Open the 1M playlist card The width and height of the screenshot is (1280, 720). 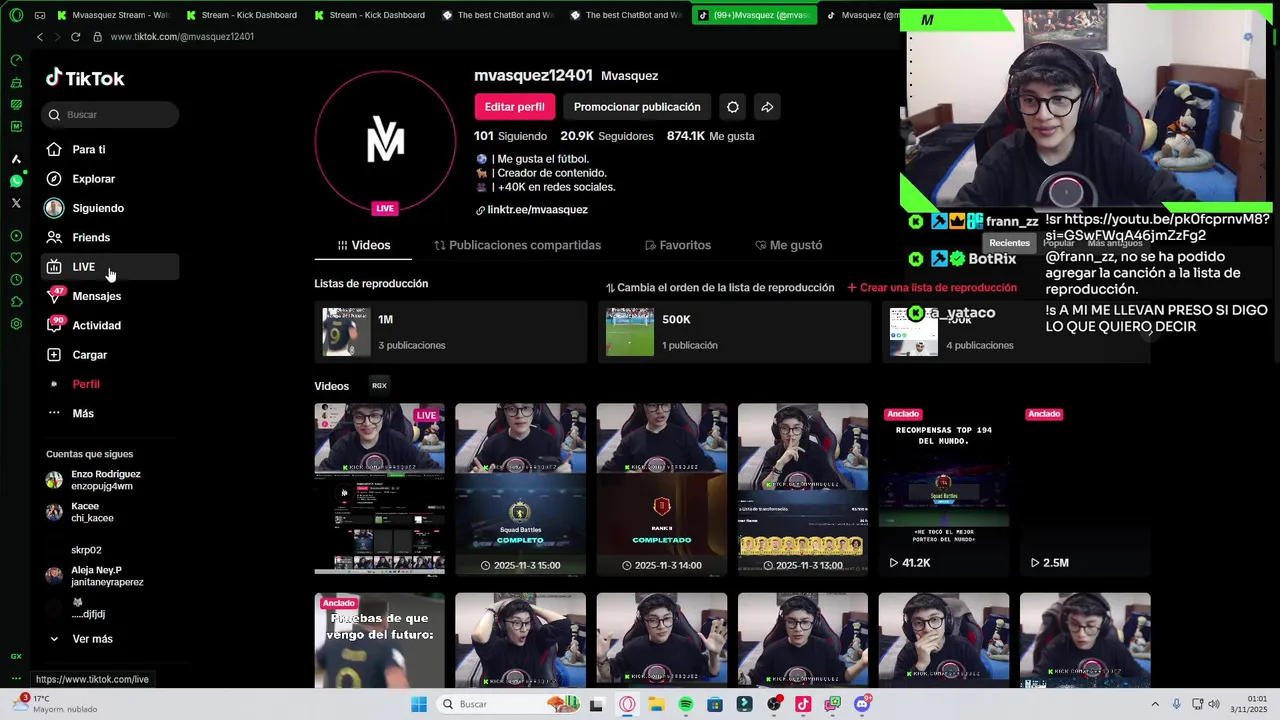point(450,332)
